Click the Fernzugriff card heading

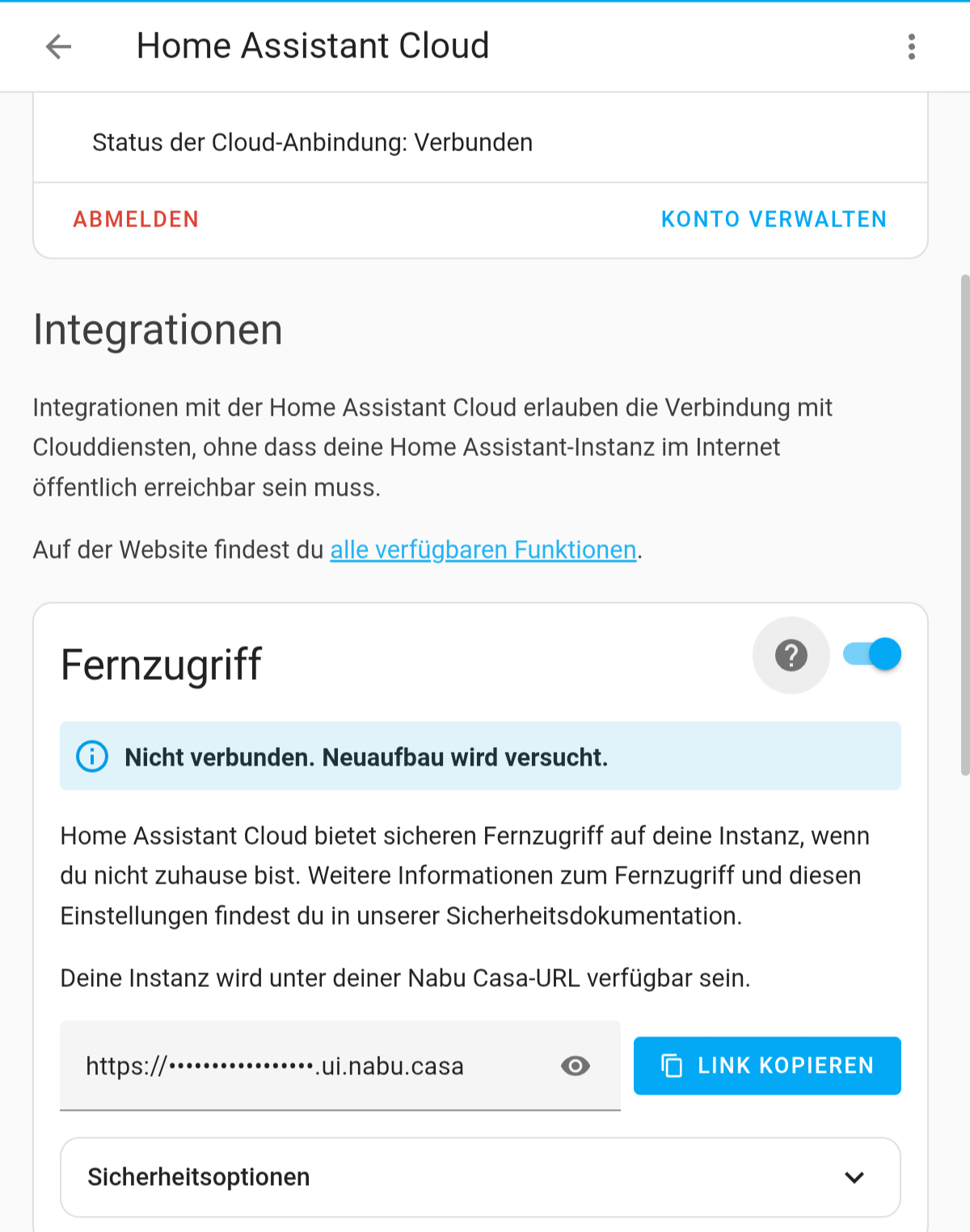pyautogui.click(x=161, y=665)
